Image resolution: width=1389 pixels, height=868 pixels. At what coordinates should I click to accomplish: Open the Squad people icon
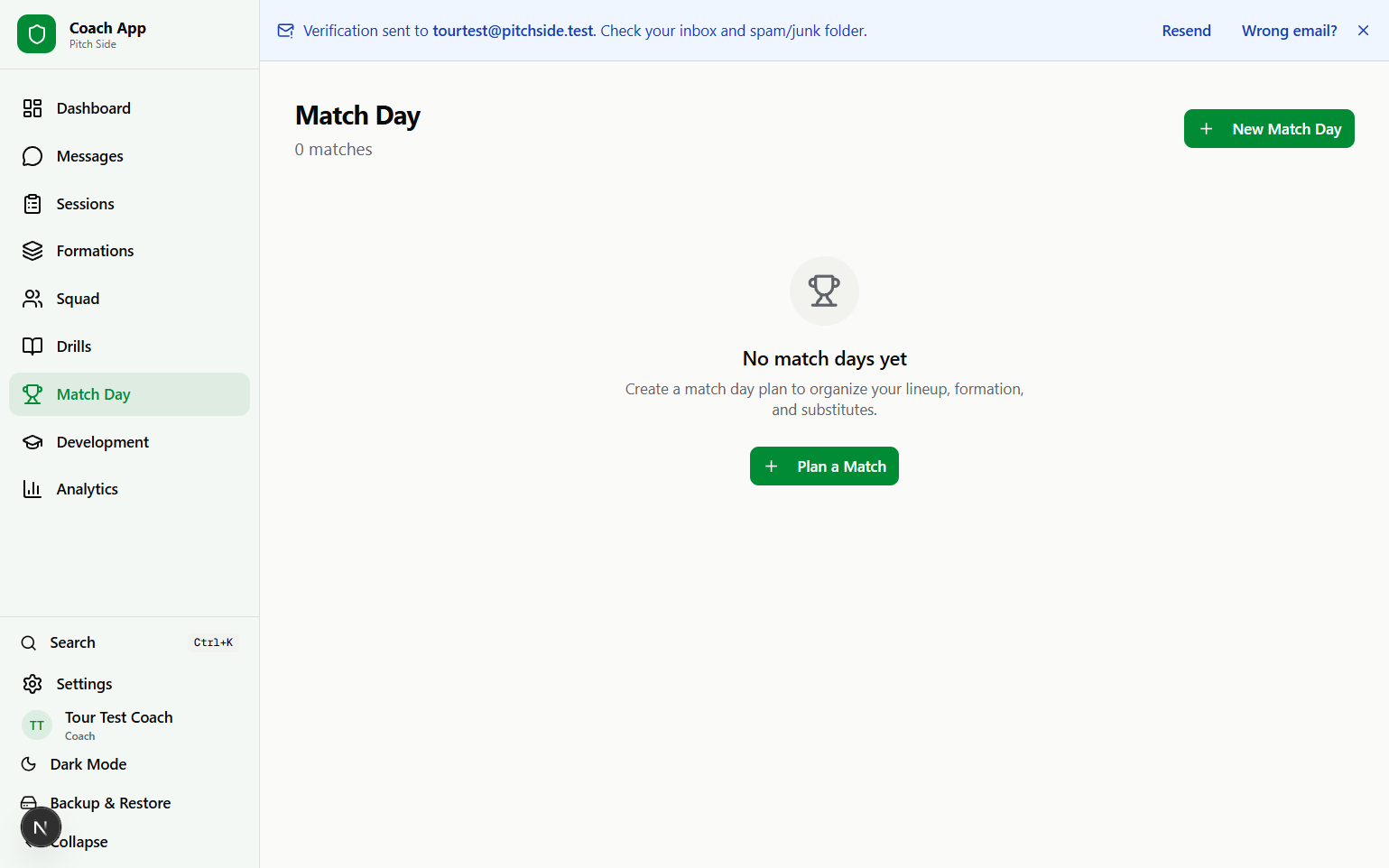pos(32,299)
